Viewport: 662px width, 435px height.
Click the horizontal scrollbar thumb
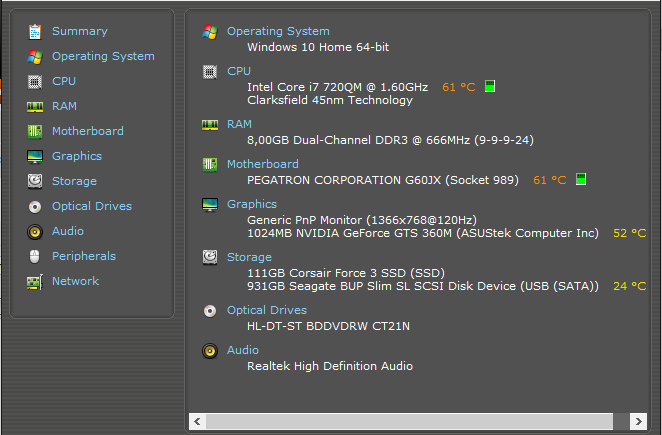click(409, 421)
